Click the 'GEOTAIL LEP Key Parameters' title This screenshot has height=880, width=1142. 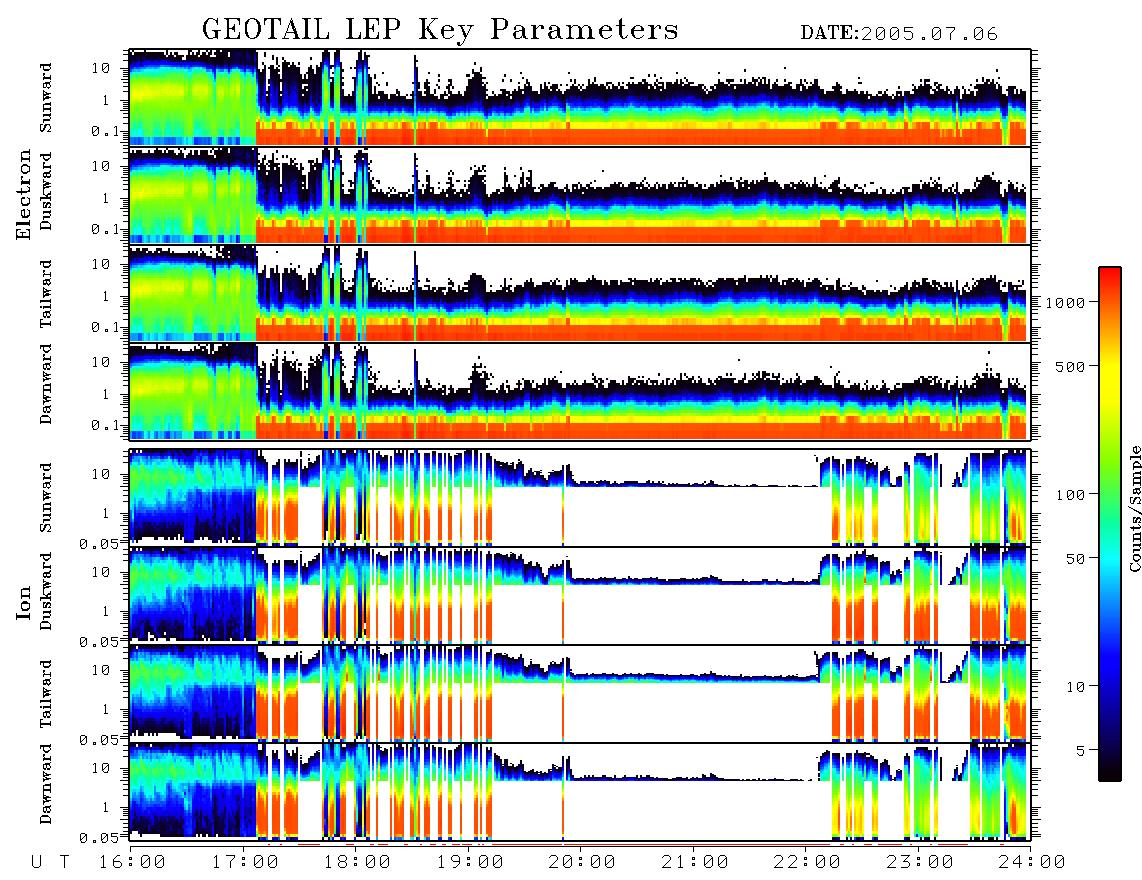click(440, 30)
